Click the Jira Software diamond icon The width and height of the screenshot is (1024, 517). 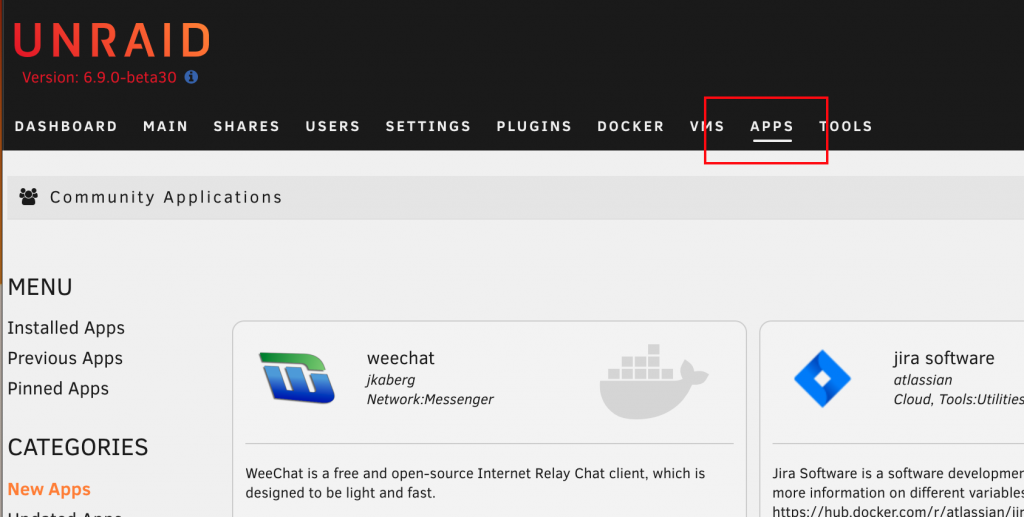(x=822, y=379)
